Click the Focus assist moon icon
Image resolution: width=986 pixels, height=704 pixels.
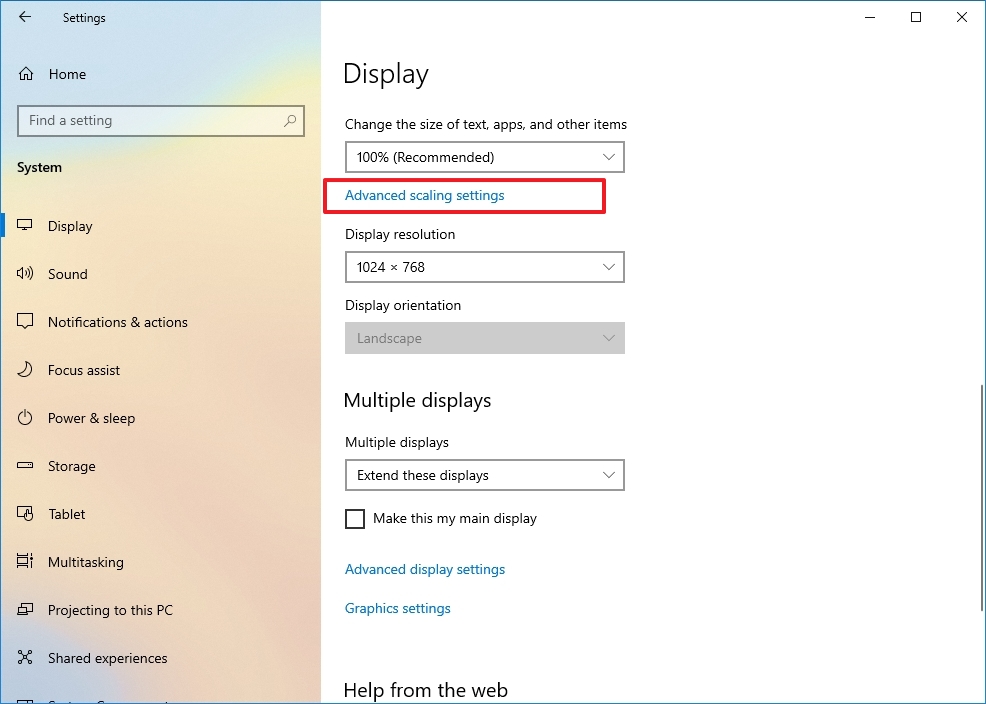(25, 370)
